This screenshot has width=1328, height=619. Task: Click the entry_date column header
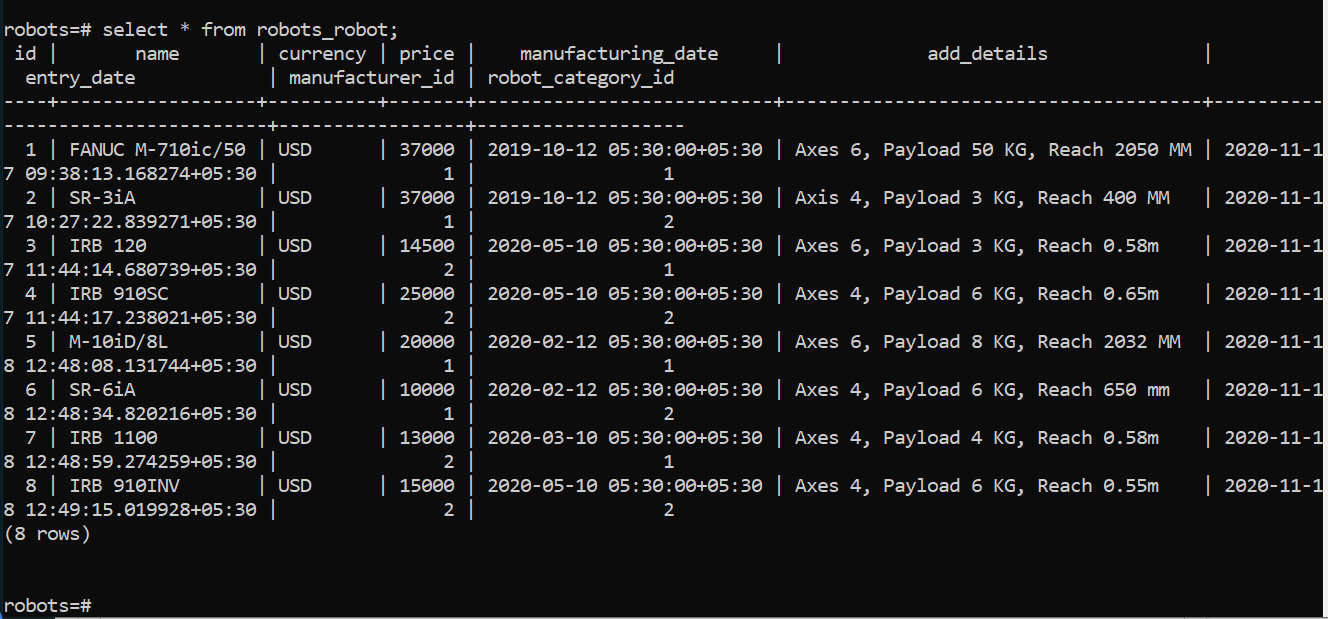[80, 78]
